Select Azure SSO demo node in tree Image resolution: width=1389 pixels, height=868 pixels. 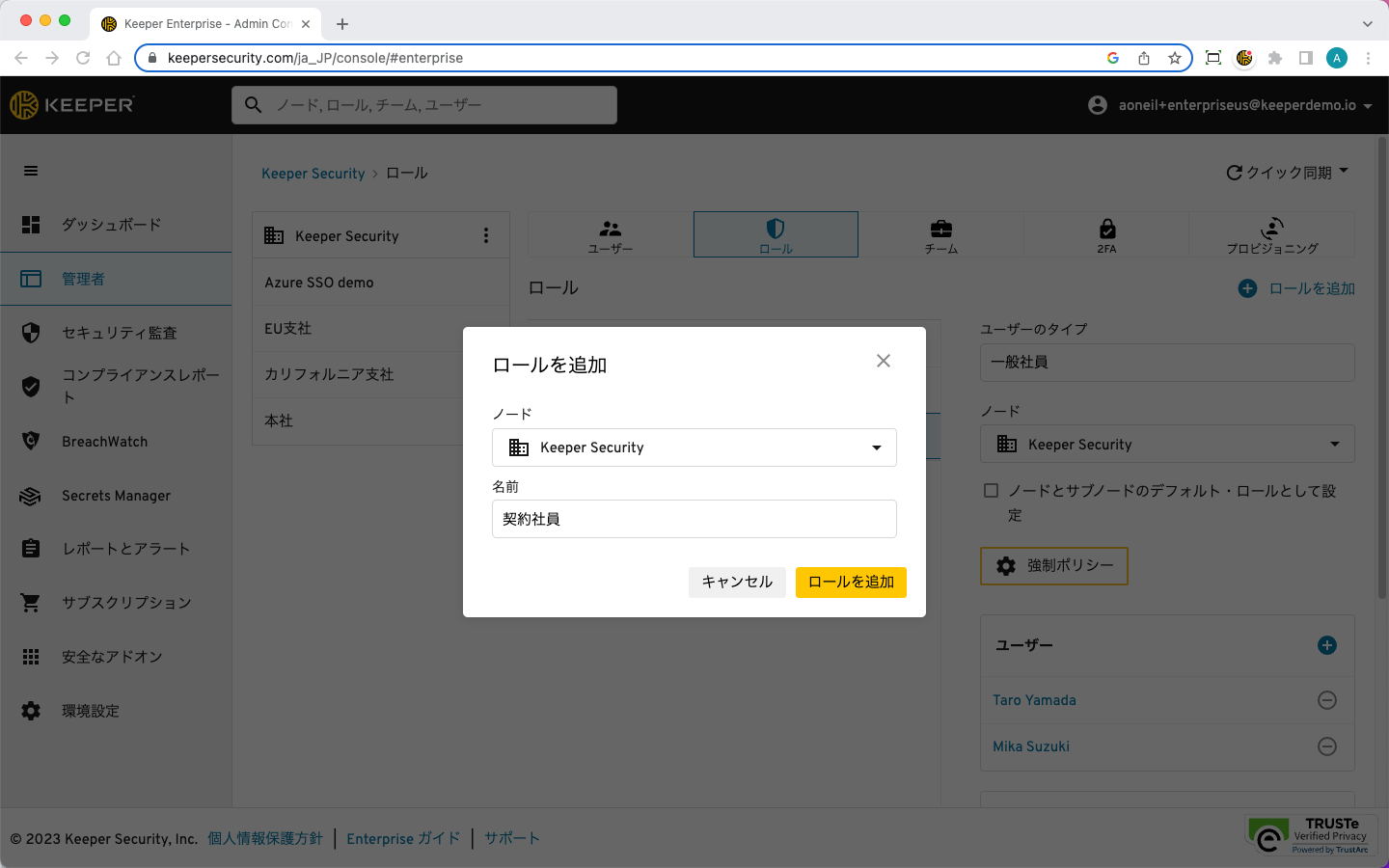[x=319, y=283]
